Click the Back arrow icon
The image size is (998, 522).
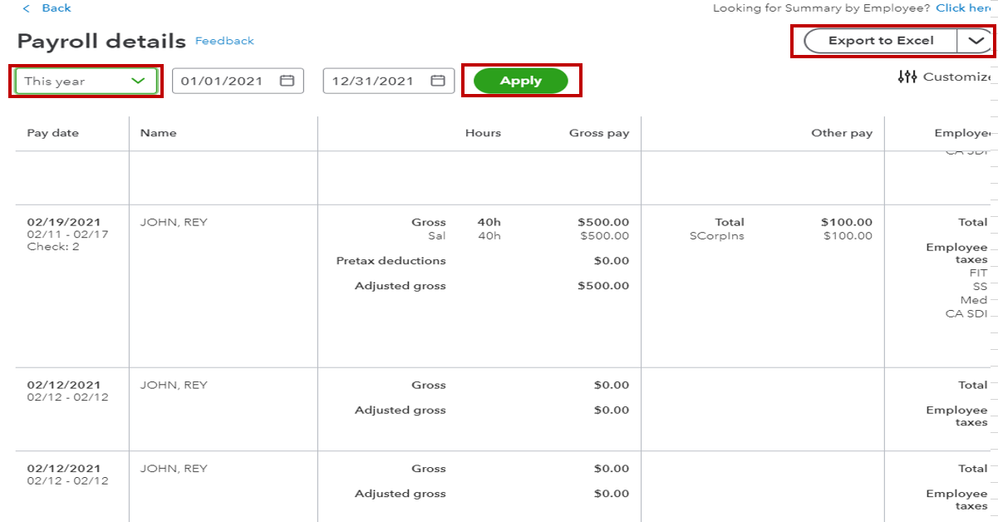(x=26, y=8)
